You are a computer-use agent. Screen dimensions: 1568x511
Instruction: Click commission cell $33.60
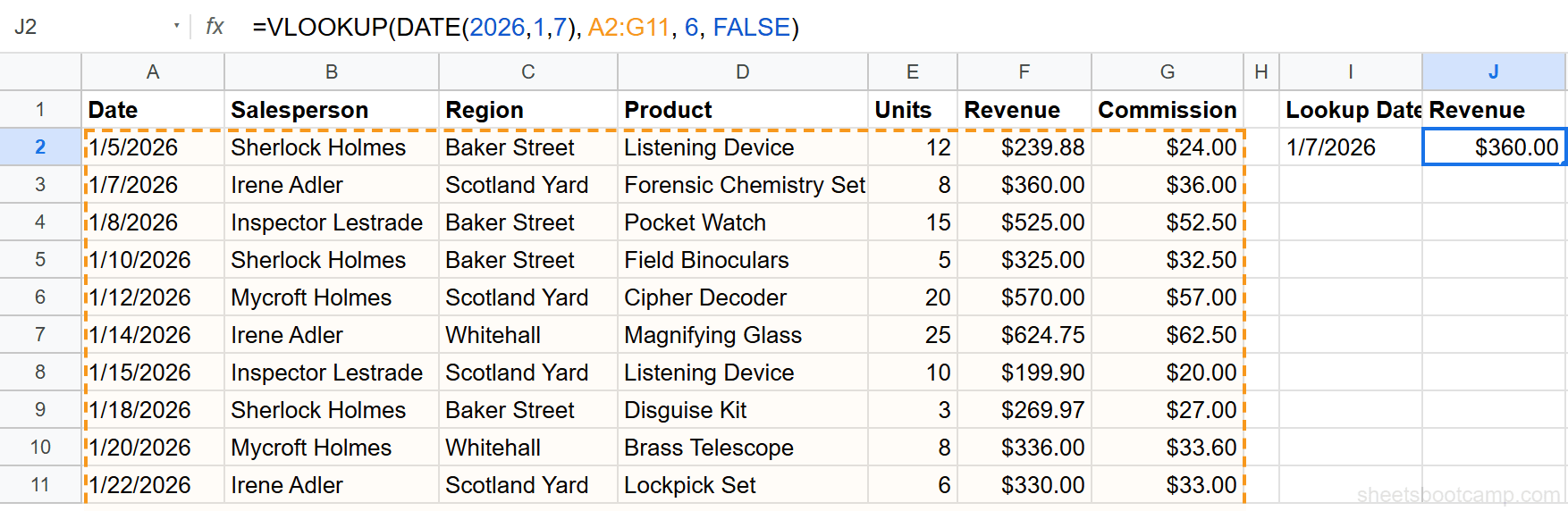(1168, 448)
